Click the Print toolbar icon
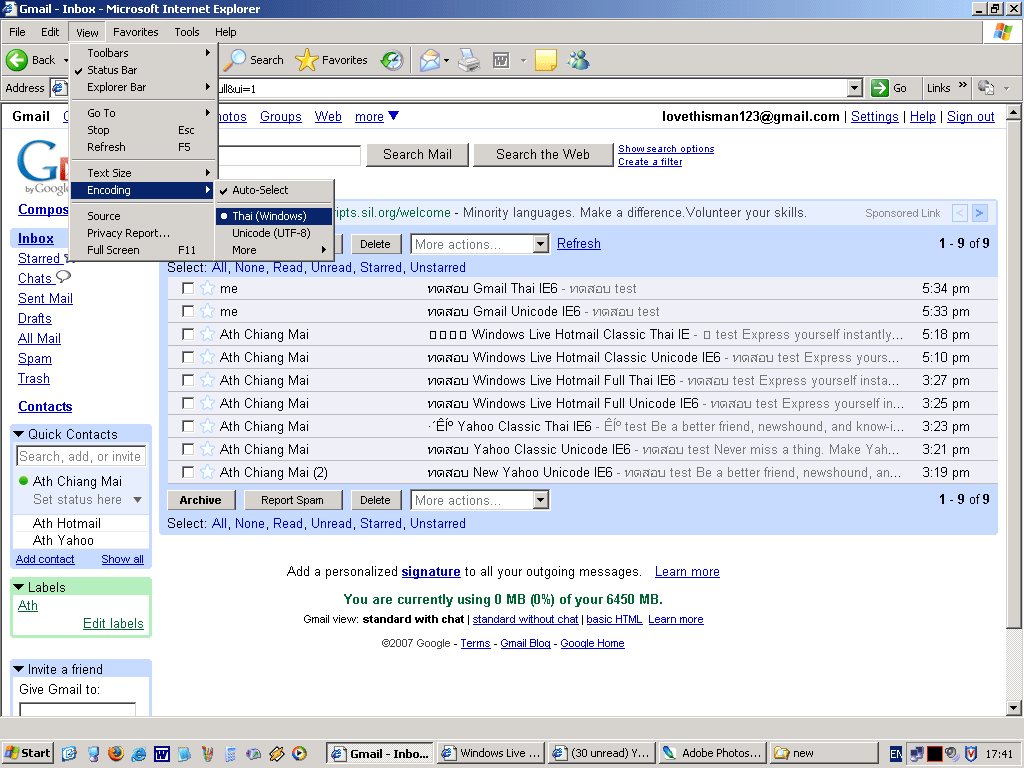Image resolution: width=1024 pixels, height=768 pixels. pyautogui.click(x=469, y=60)
